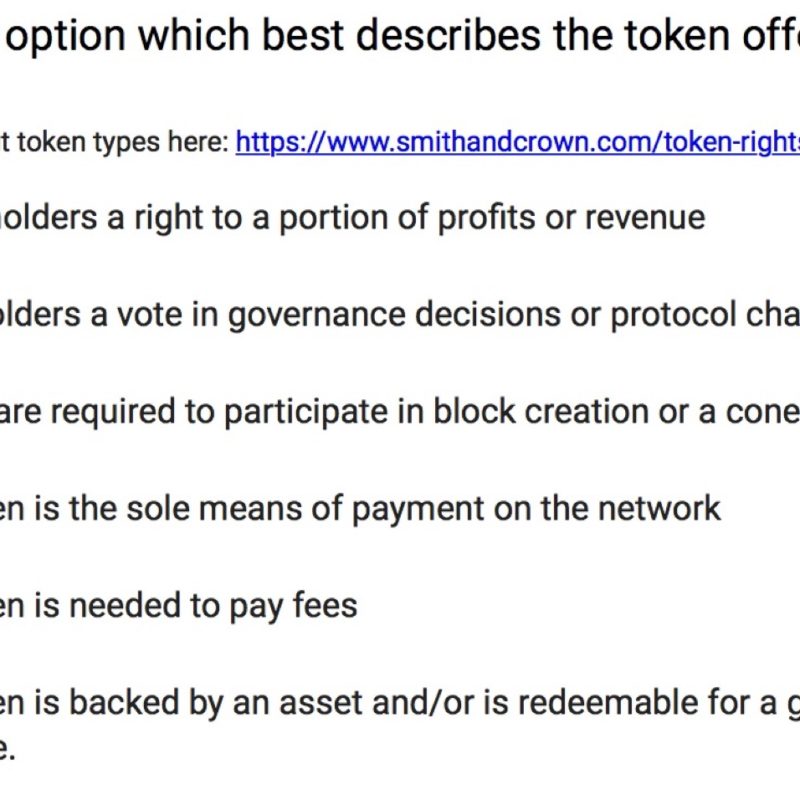The width and height of the screenshot is (800, 800).
Task: Select the backed by an asset option
Action: (400, 703)
